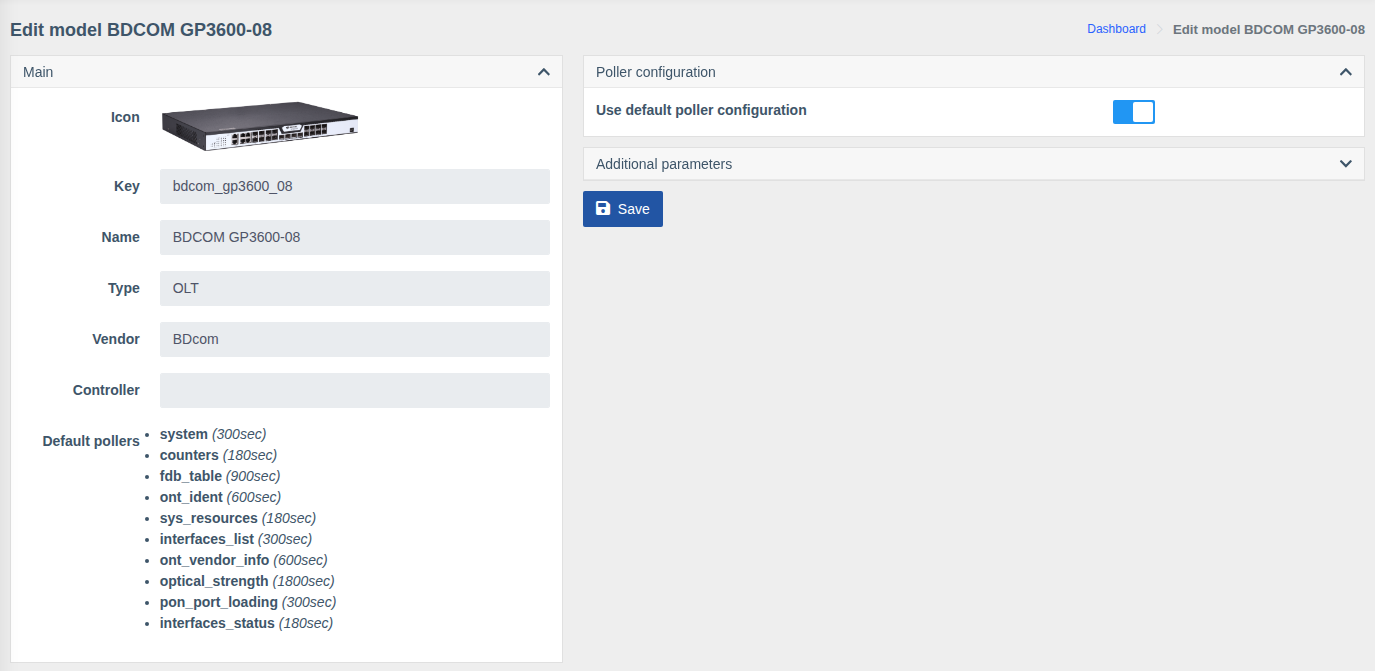The height and width of the screenshot is (671, 1375).
Task: Click the Additional parameters header title
Action: coord(664,164)
